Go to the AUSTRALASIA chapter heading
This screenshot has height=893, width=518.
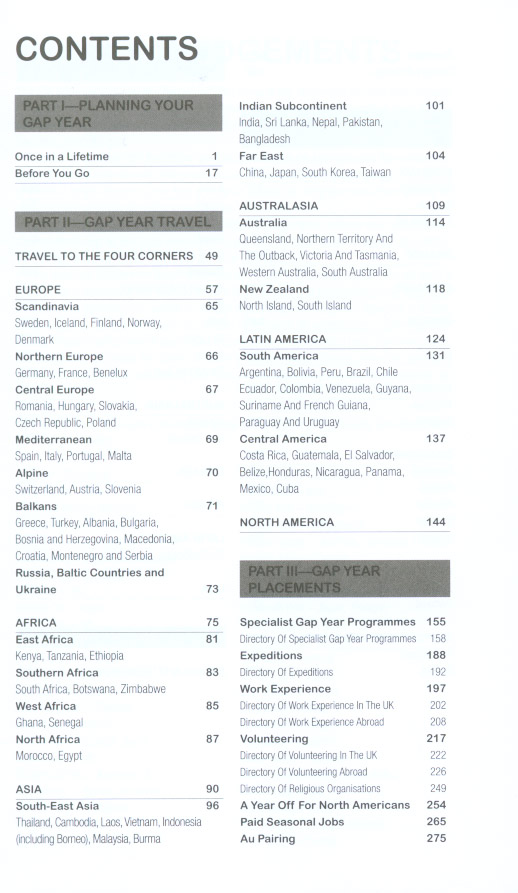click(342, 206)
